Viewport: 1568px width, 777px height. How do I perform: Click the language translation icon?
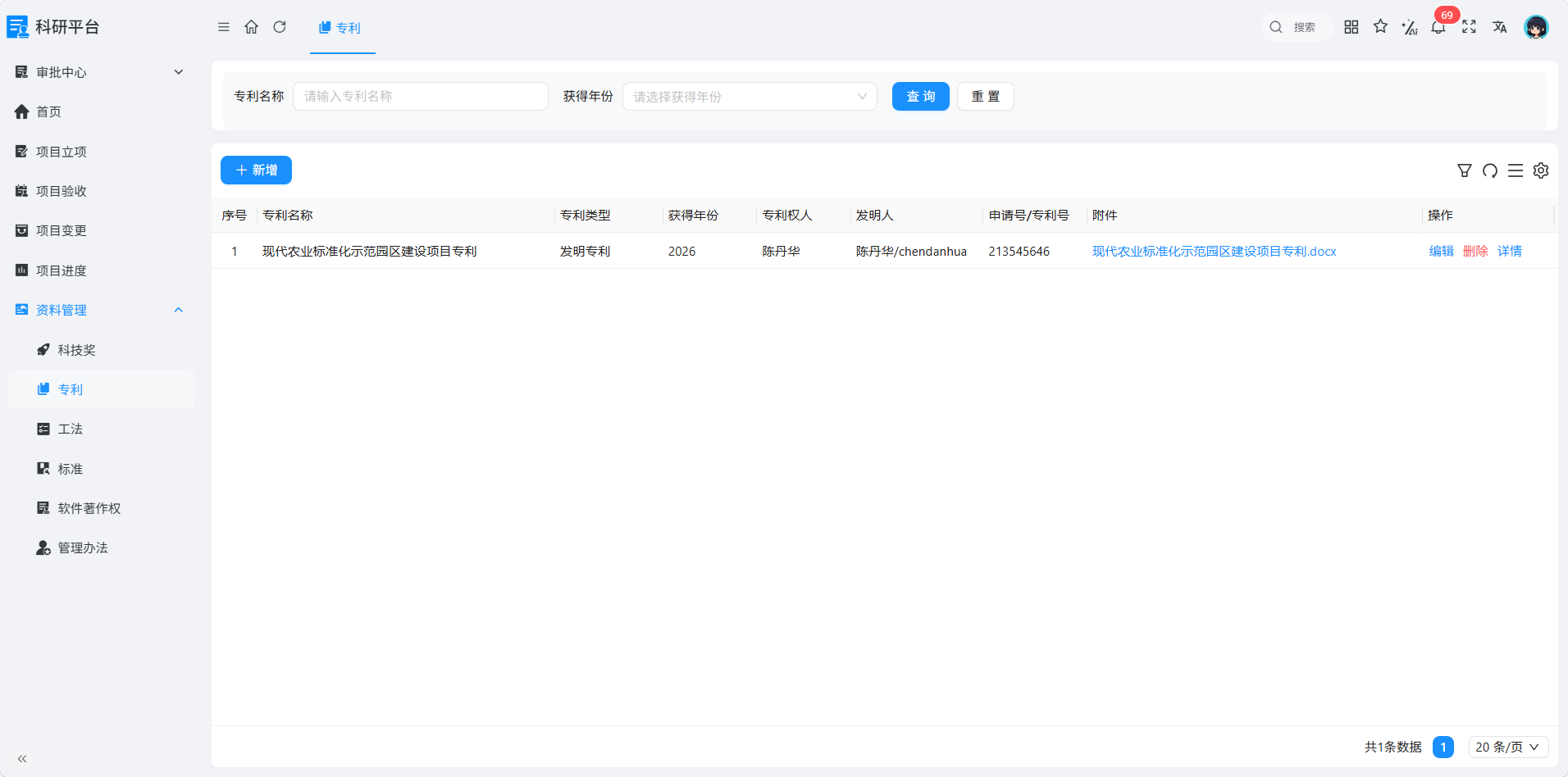pyautogui.click(x=1499, y=27)
